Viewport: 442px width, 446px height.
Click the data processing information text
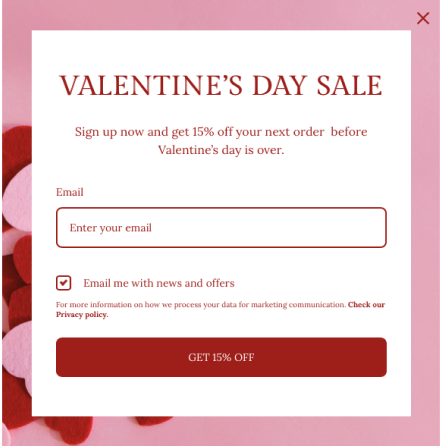pos(201,305)
